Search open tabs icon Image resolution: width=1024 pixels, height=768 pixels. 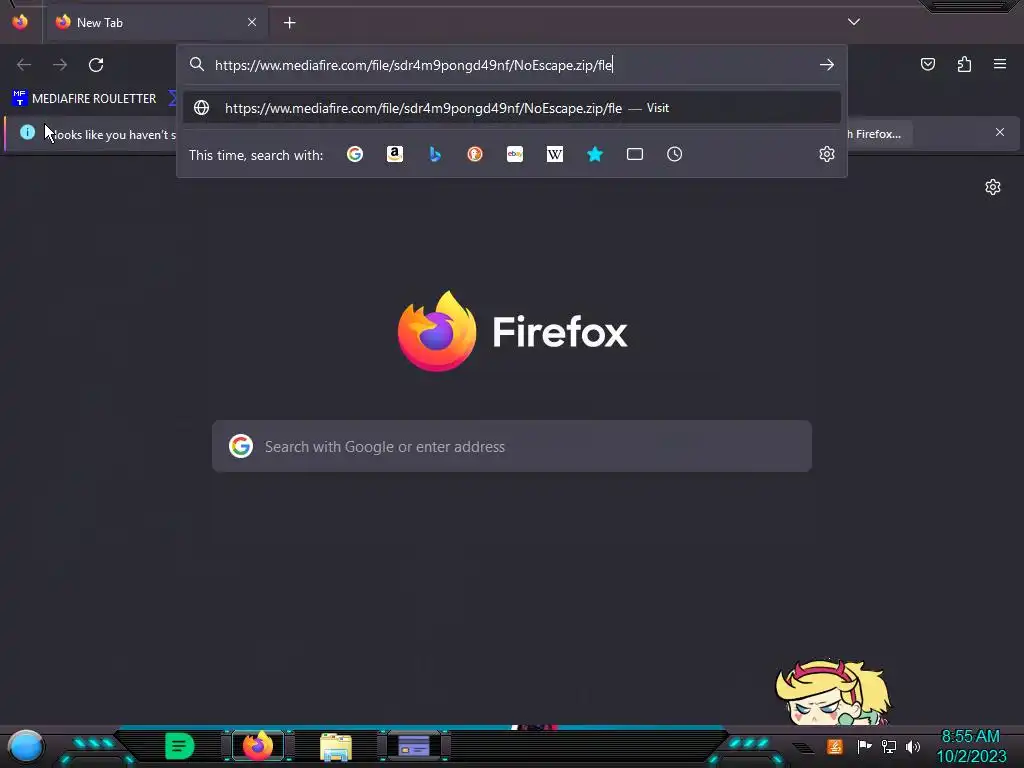pyautogui.click(x=635, y=154)
